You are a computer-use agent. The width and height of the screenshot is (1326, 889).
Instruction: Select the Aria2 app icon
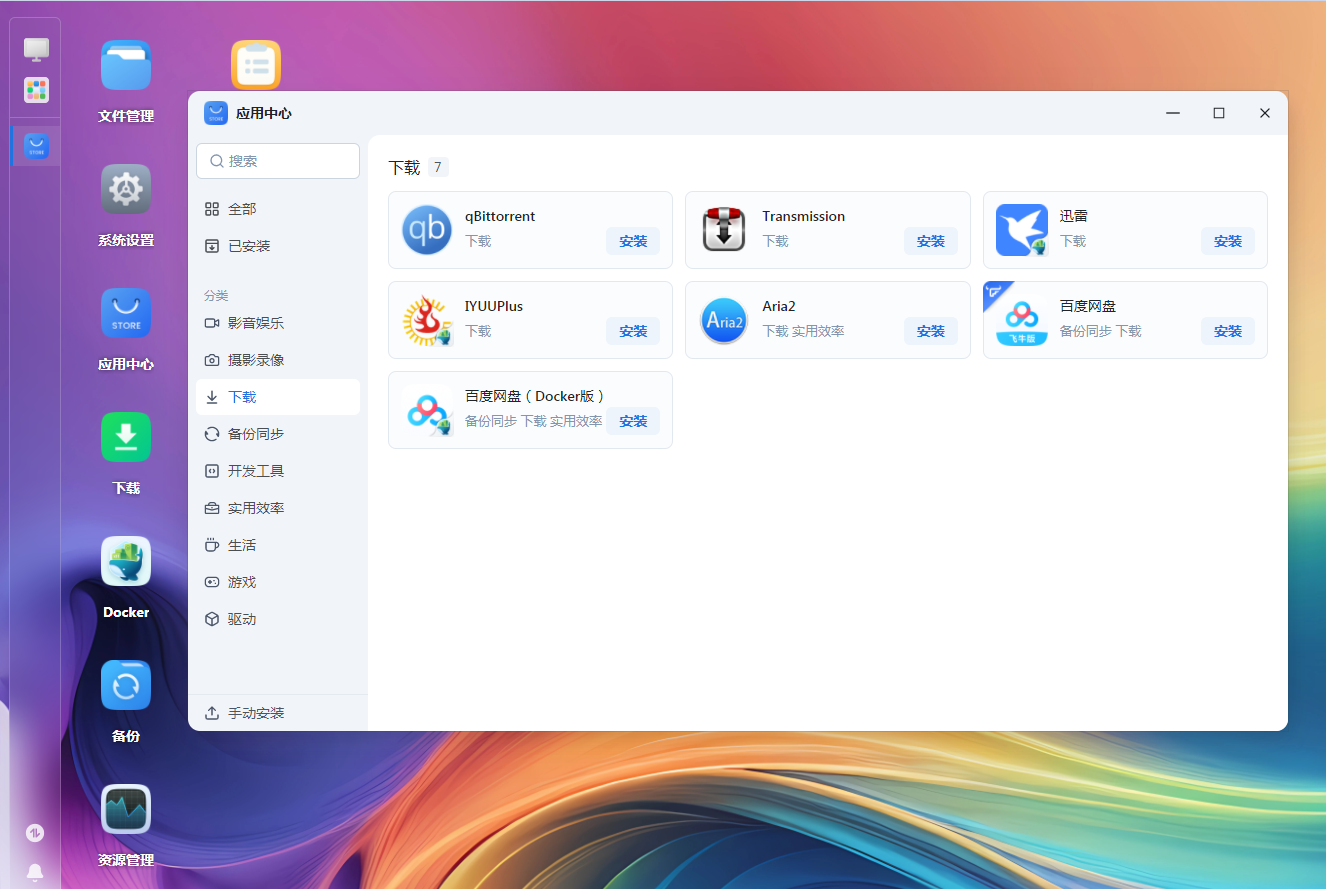click(x=724, y=320)
